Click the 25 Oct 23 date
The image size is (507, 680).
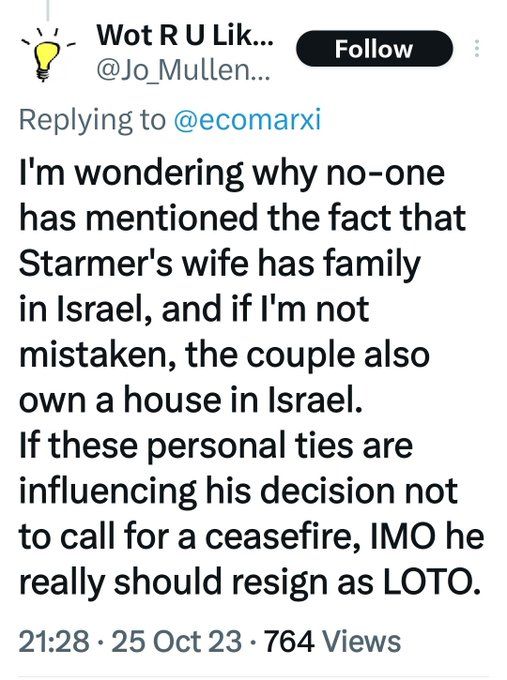pyautogui.click(x=177, y=641)
